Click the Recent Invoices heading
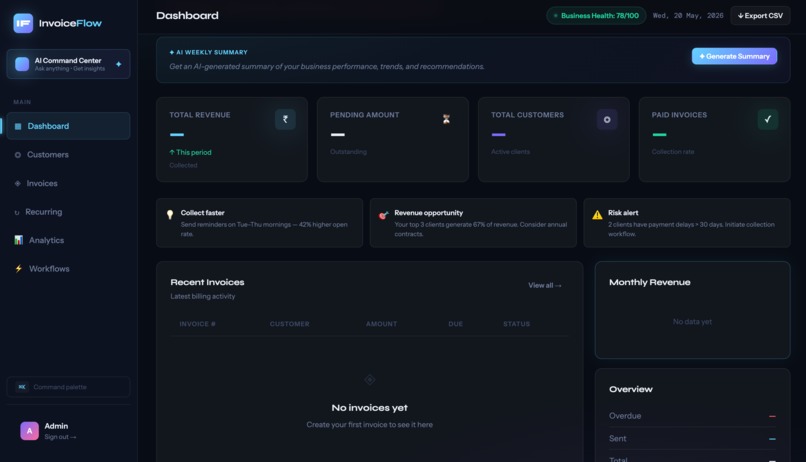Viewport: 806px width, 462px height. coord(207,282)
